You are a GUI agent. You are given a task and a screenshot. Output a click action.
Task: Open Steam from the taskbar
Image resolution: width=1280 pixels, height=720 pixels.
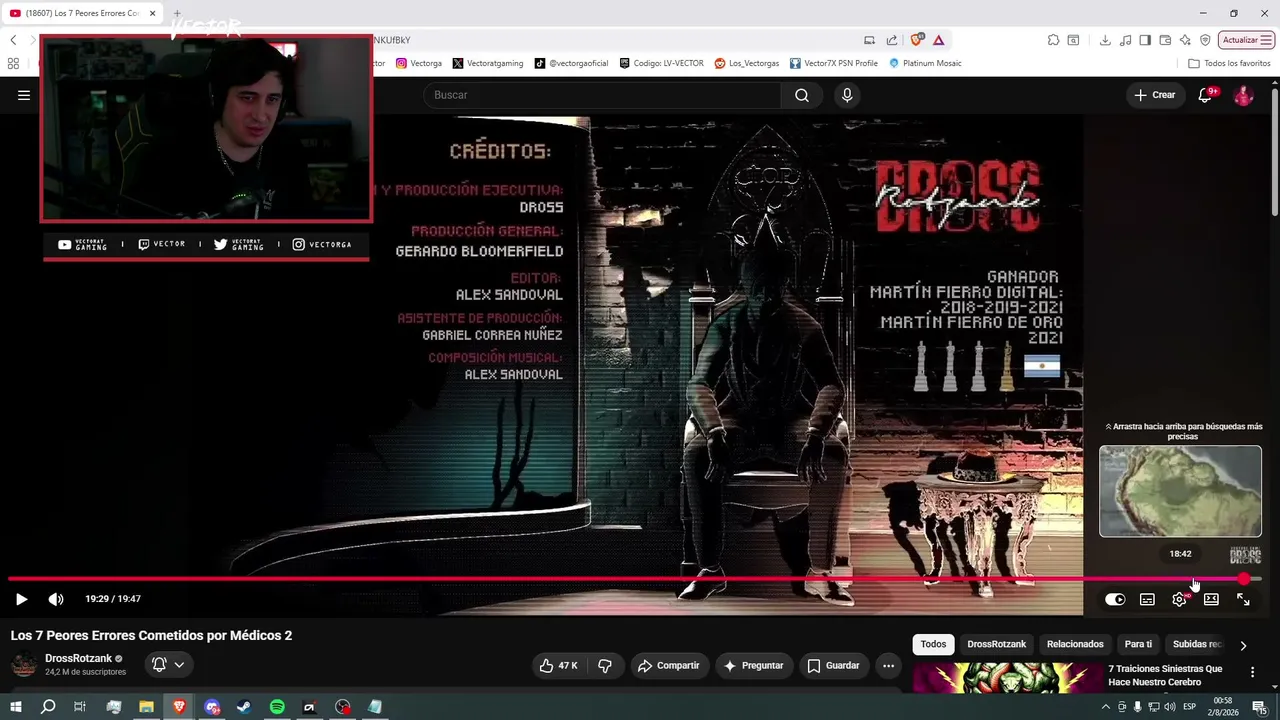pyautogui.click(x=244, y=707)
